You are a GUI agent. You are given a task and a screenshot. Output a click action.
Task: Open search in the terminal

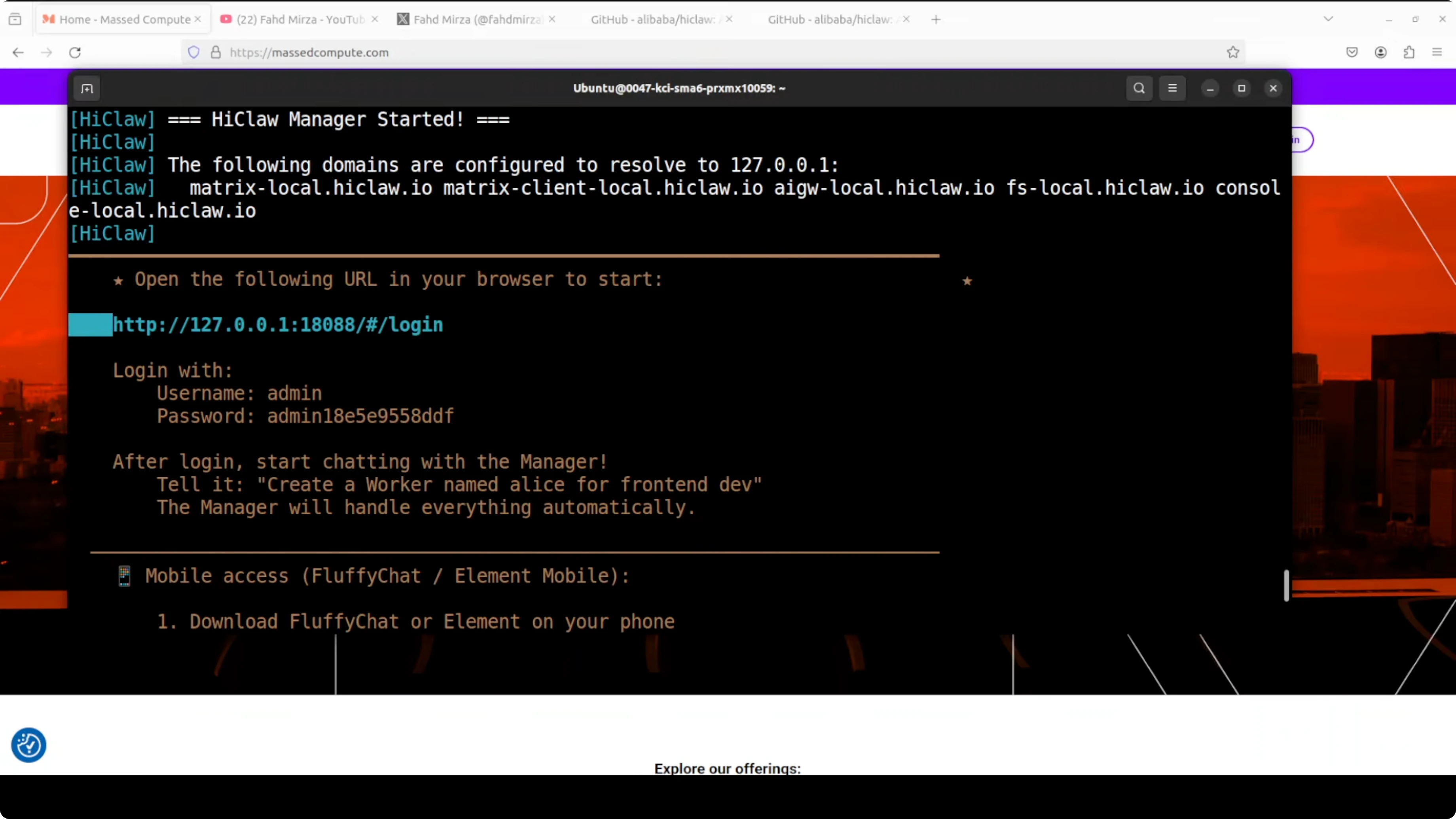pos(1139,88)
